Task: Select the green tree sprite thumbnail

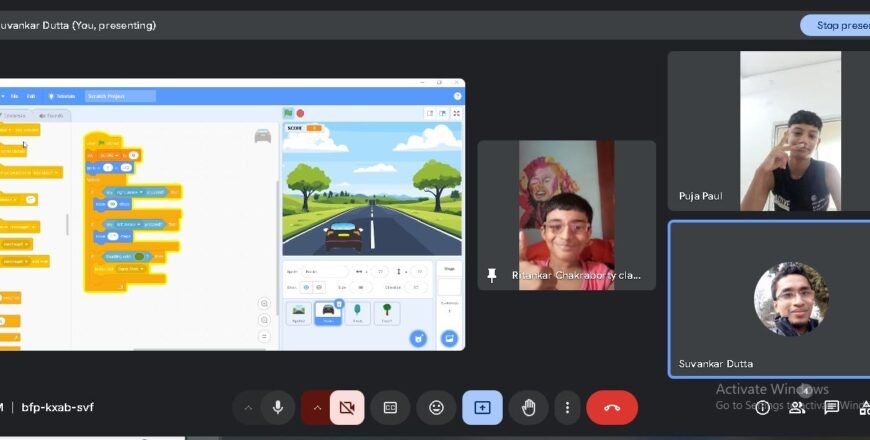Action: (x=387, y=313)
